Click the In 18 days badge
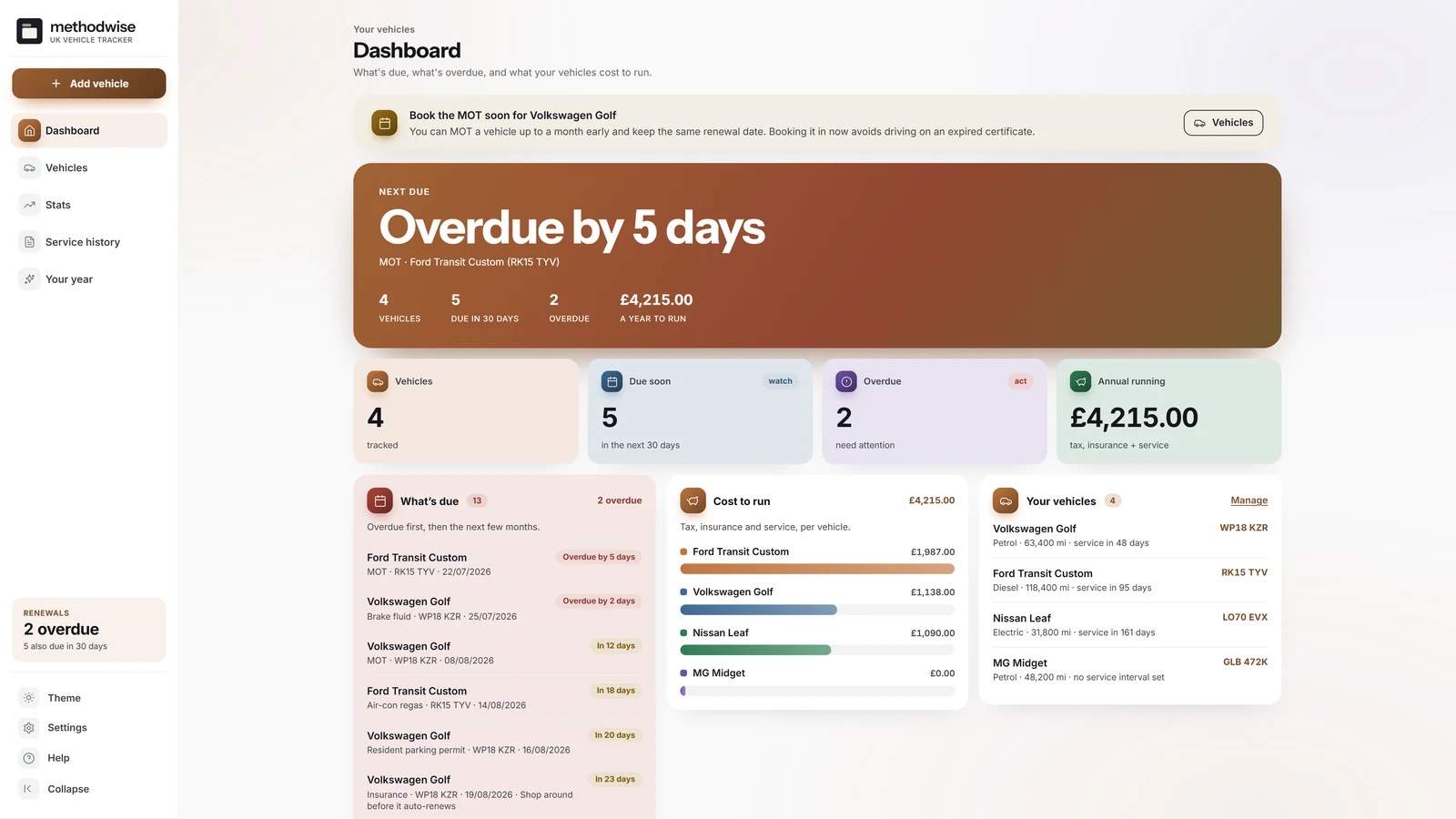Screen dimensions: 1456x819 [x=616, y=690]
